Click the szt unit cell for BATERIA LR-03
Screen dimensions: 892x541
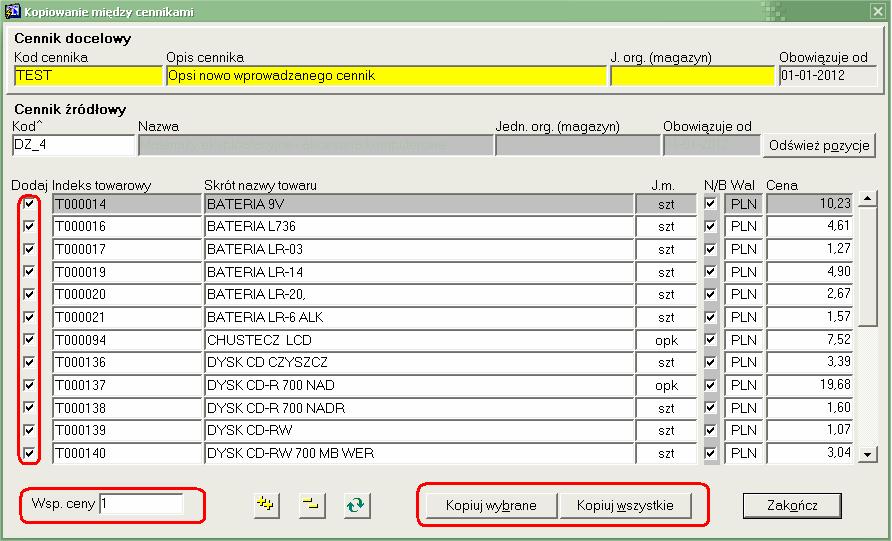pyautogui.click(x=666, y=249)
